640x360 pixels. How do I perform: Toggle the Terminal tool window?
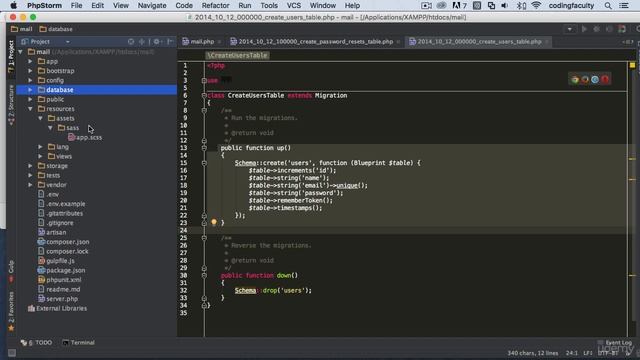click(78, 343)
